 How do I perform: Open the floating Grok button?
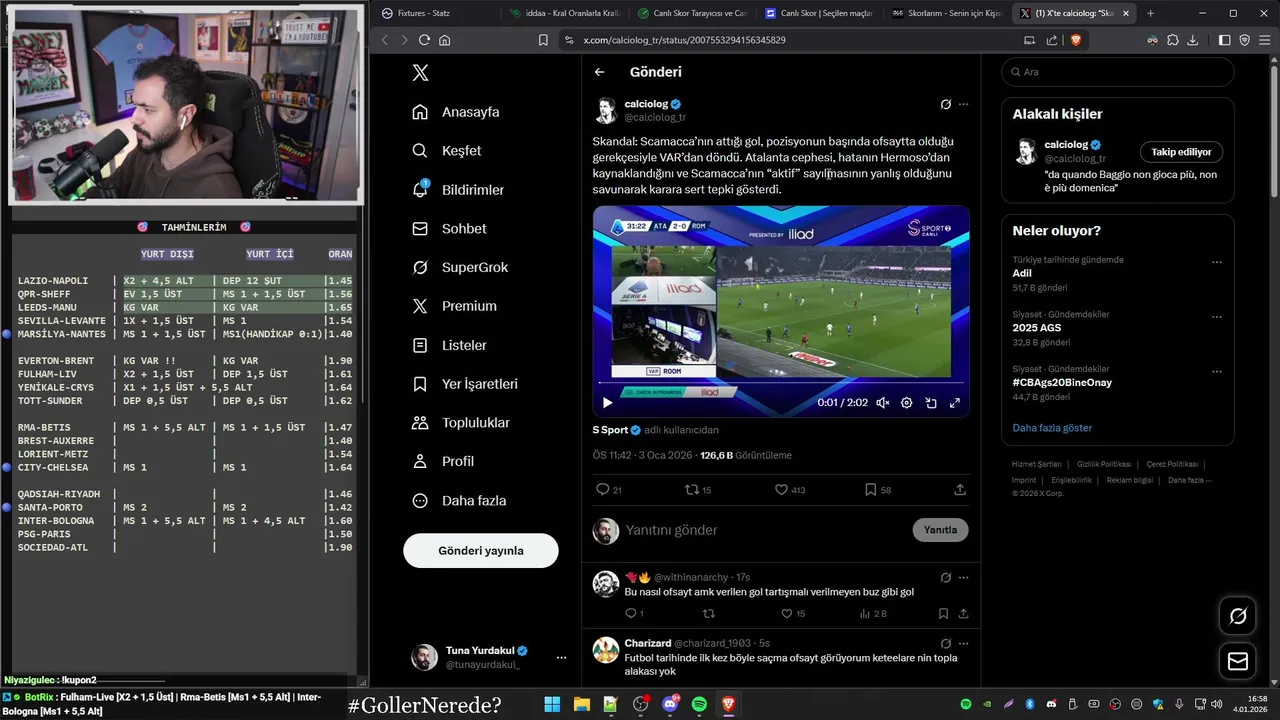[1237, 616]
